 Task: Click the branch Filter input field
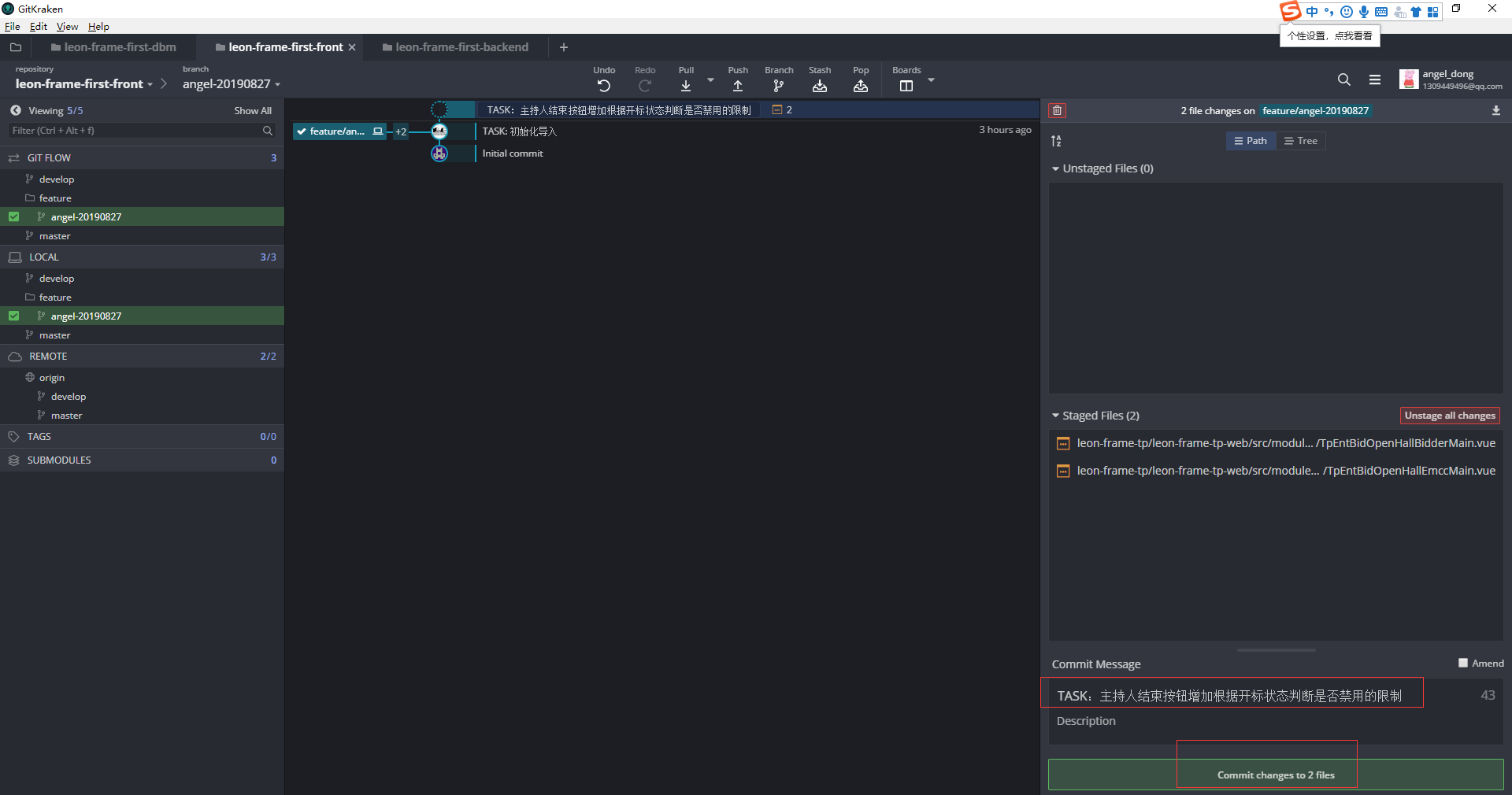134,131
